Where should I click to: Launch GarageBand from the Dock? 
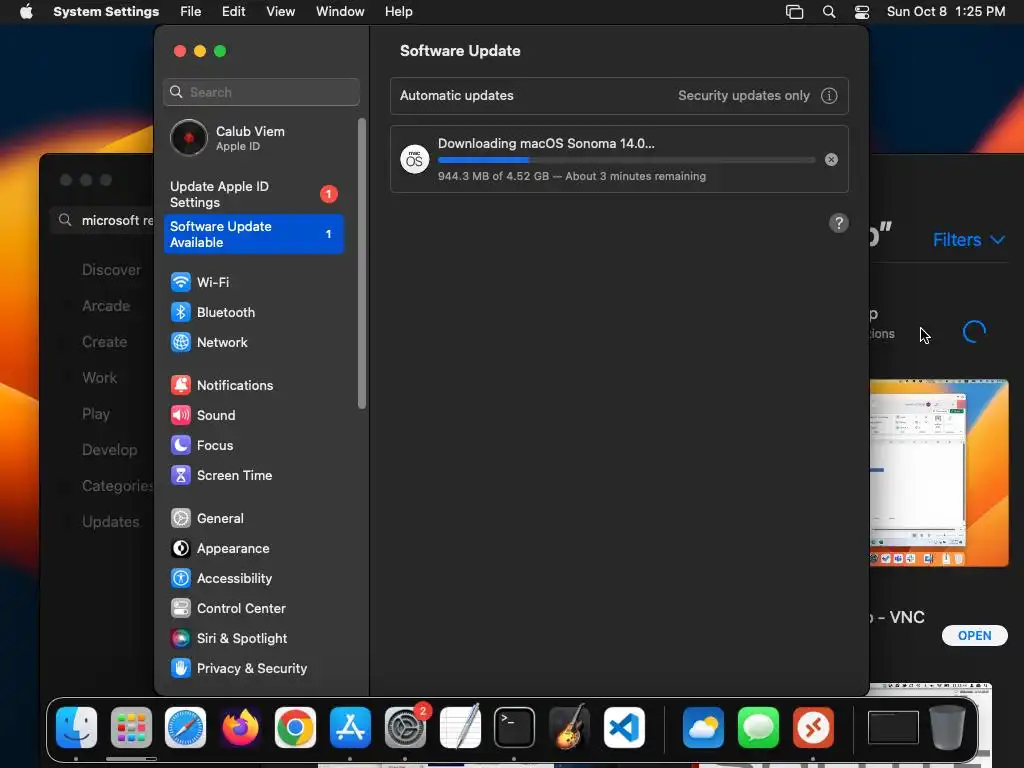pos(569,727)
